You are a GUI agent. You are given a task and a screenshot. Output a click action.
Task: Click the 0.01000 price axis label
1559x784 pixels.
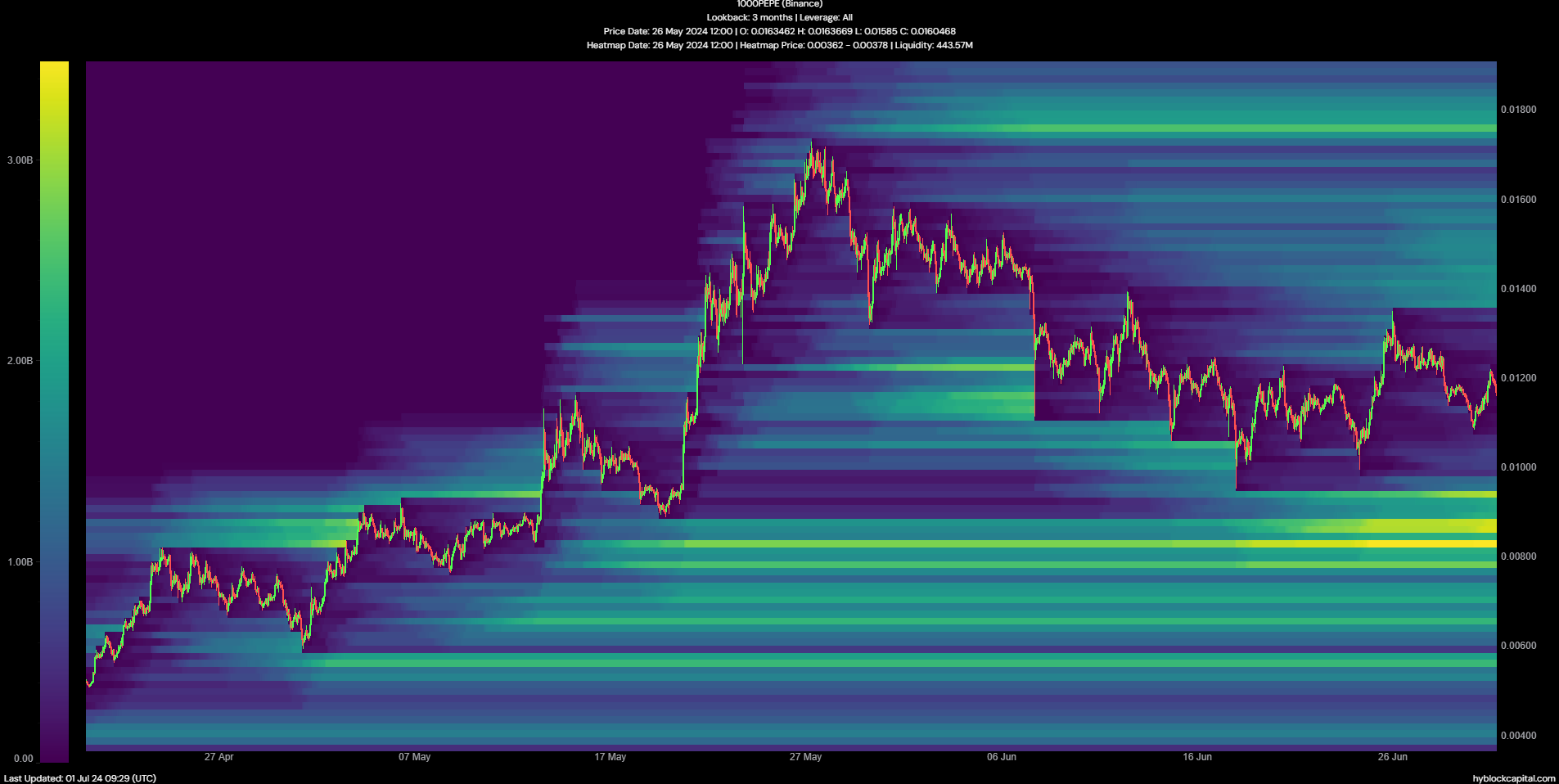pyautogui.click(x=1518, y=467)
